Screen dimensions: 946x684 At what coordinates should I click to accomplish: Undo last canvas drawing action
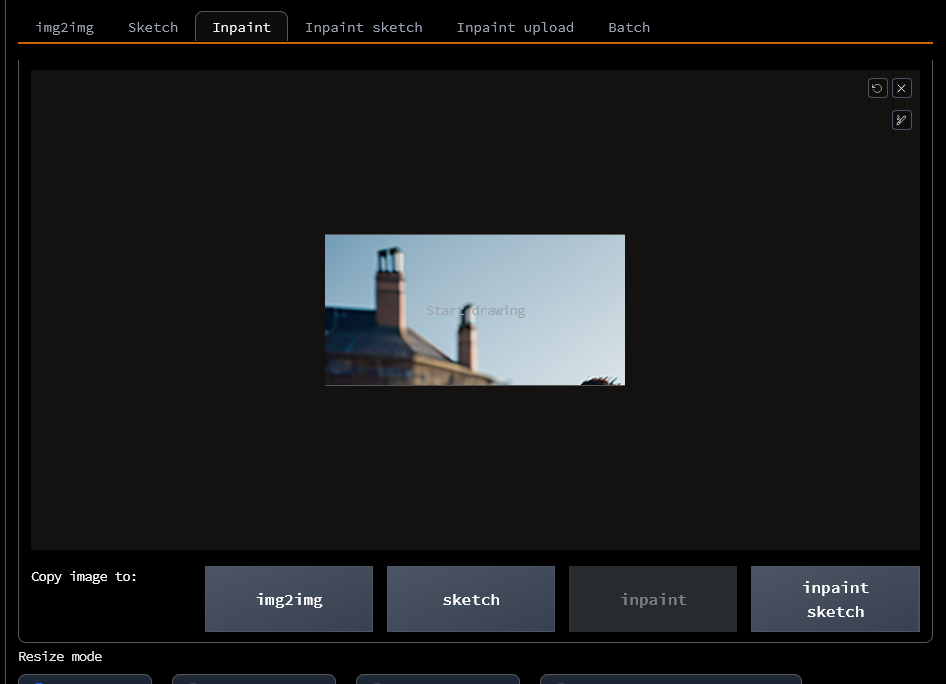[877, 88]
